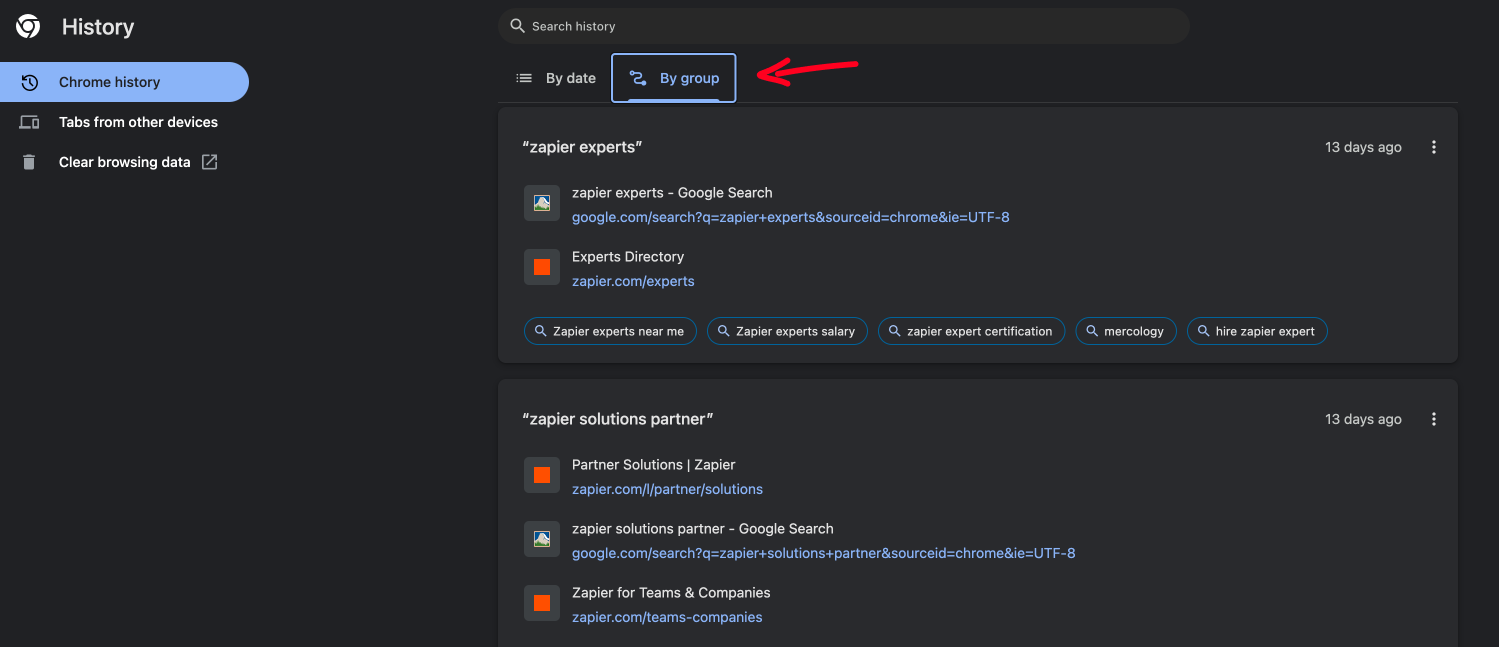The width and height of the screenshot is (1499, 647).
Task: Click the external link icon after Clear browsing data
Action: point(209,162)
